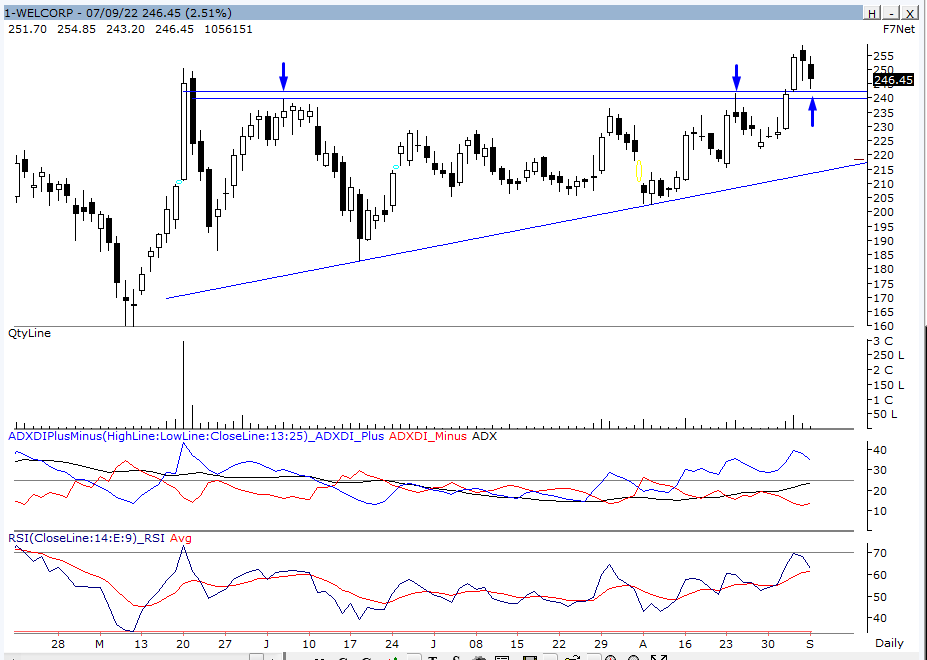Click the Daily timeframe label
Image resolution: width=927 pixels, height=660 pixels.
[x=889, y=643]
